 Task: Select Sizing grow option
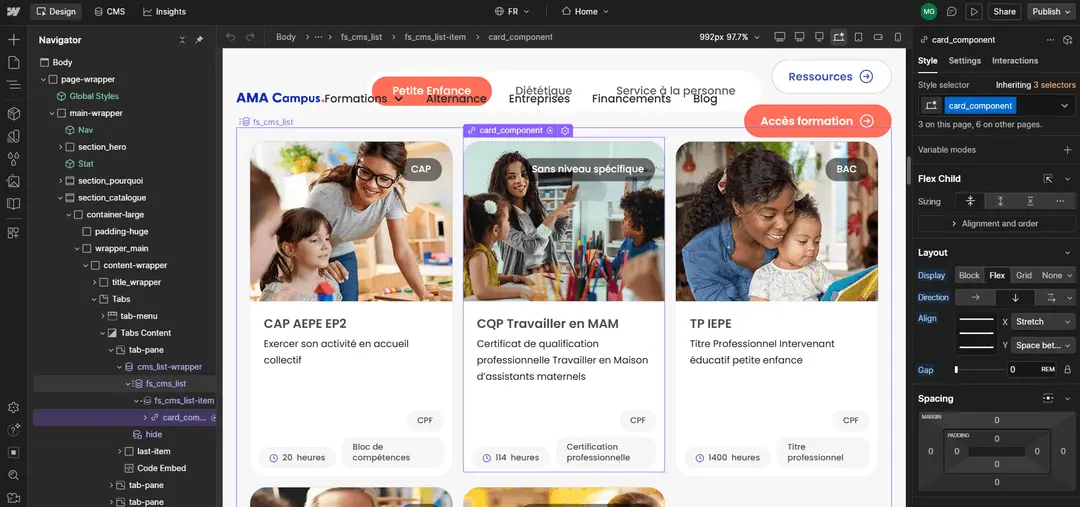(x=1000, y=201)
